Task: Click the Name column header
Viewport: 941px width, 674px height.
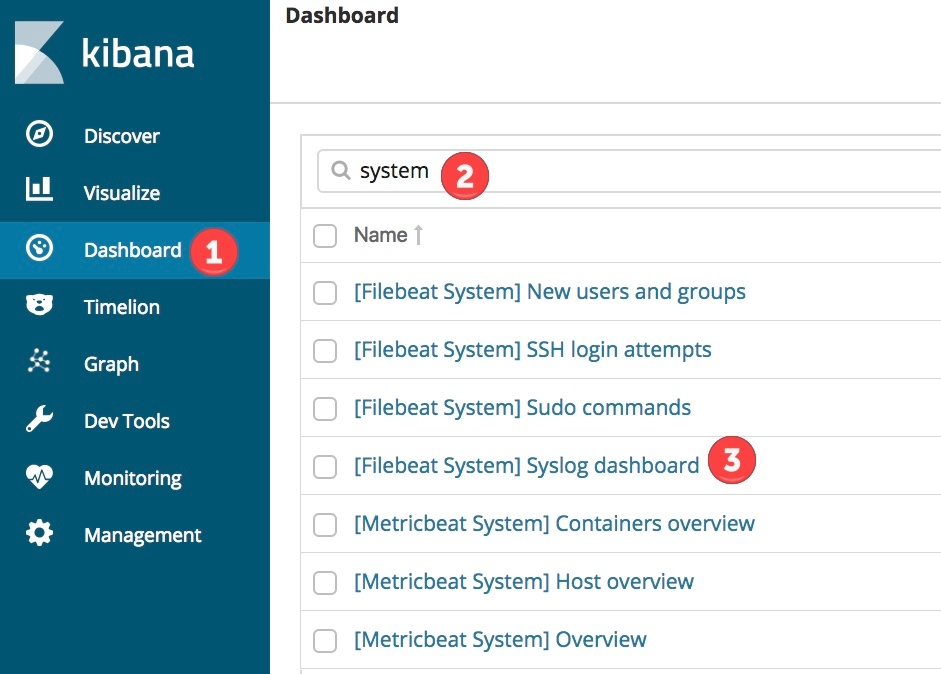Action: (380, 235)
